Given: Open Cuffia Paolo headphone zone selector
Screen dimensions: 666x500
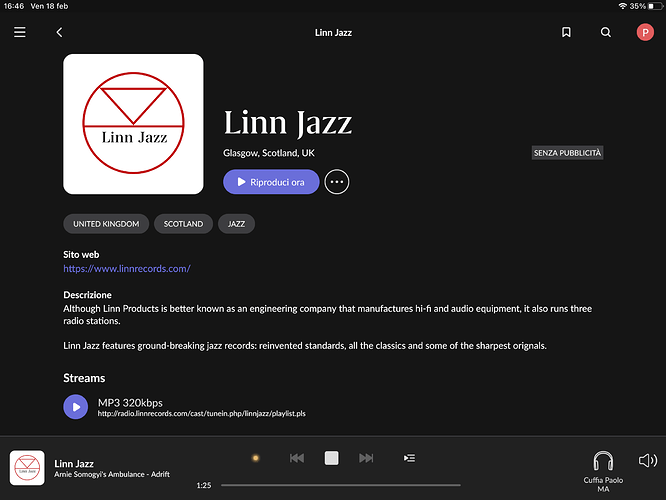Looking at the screenshot, I should click(603, 471).
